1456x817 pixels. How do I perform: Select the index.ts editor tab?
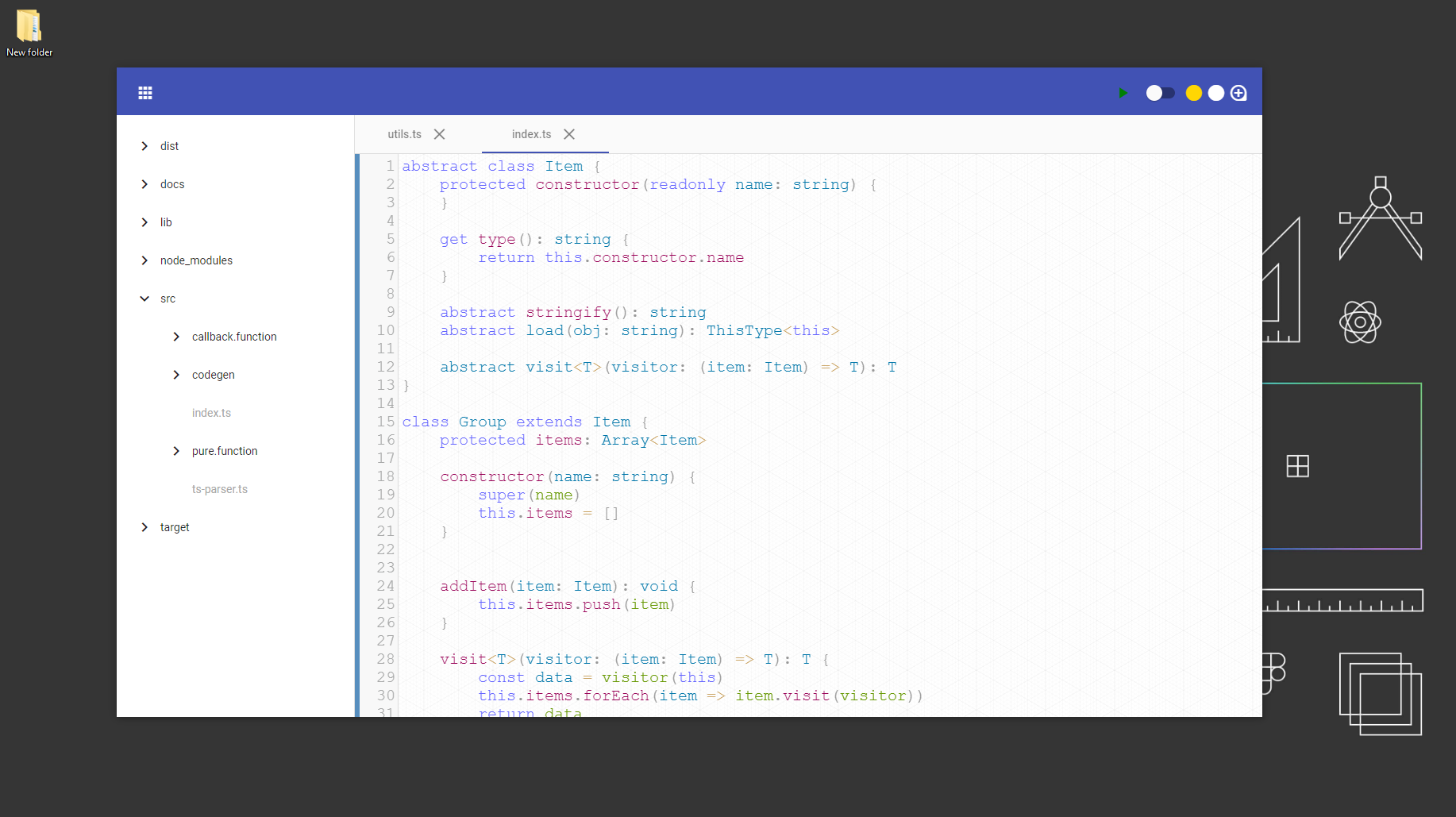(531, 134)
